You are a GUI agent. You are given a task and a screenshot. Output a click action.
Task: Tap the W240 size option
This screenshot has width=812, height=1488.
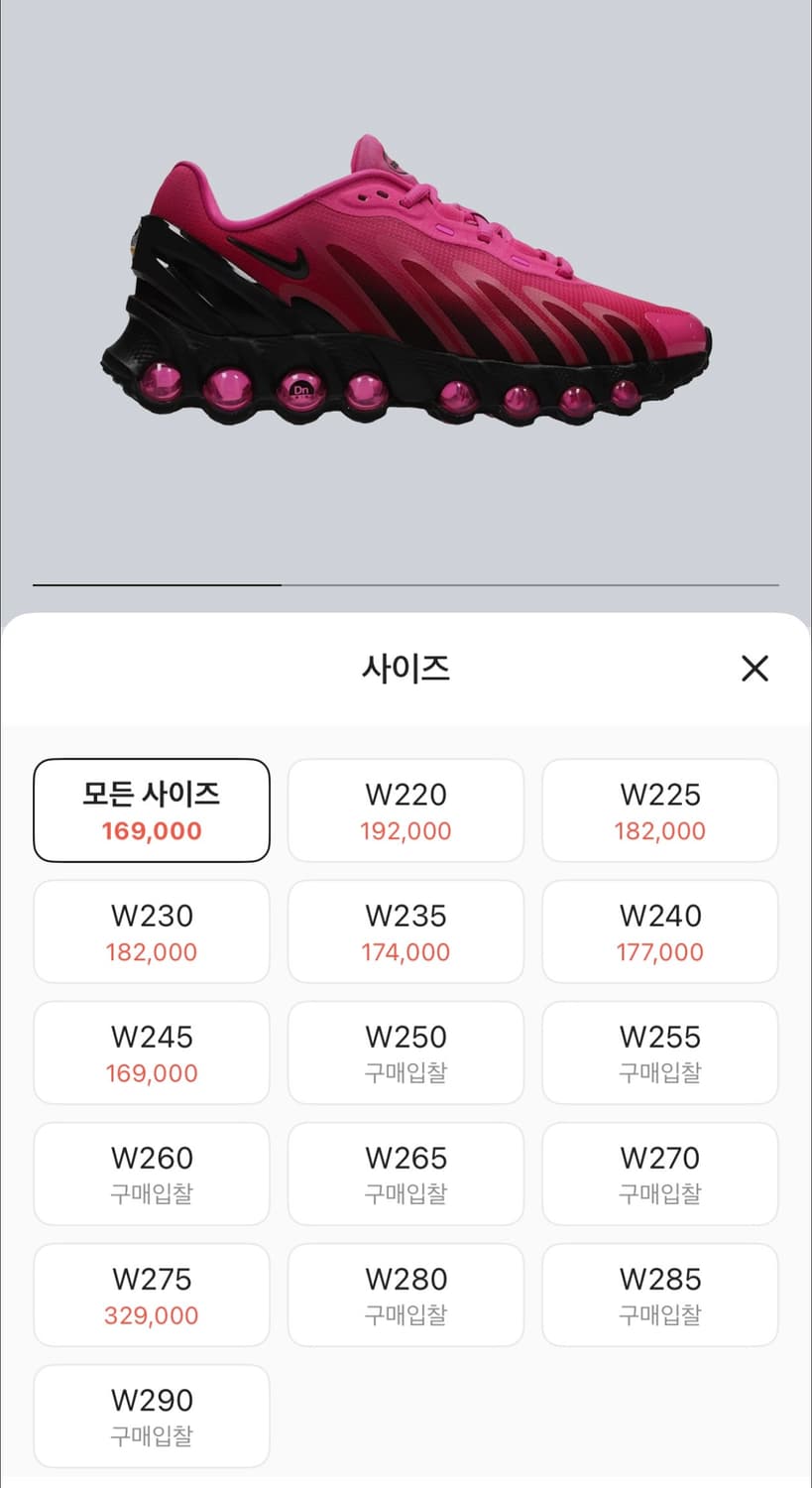click(x=660, y=931)
